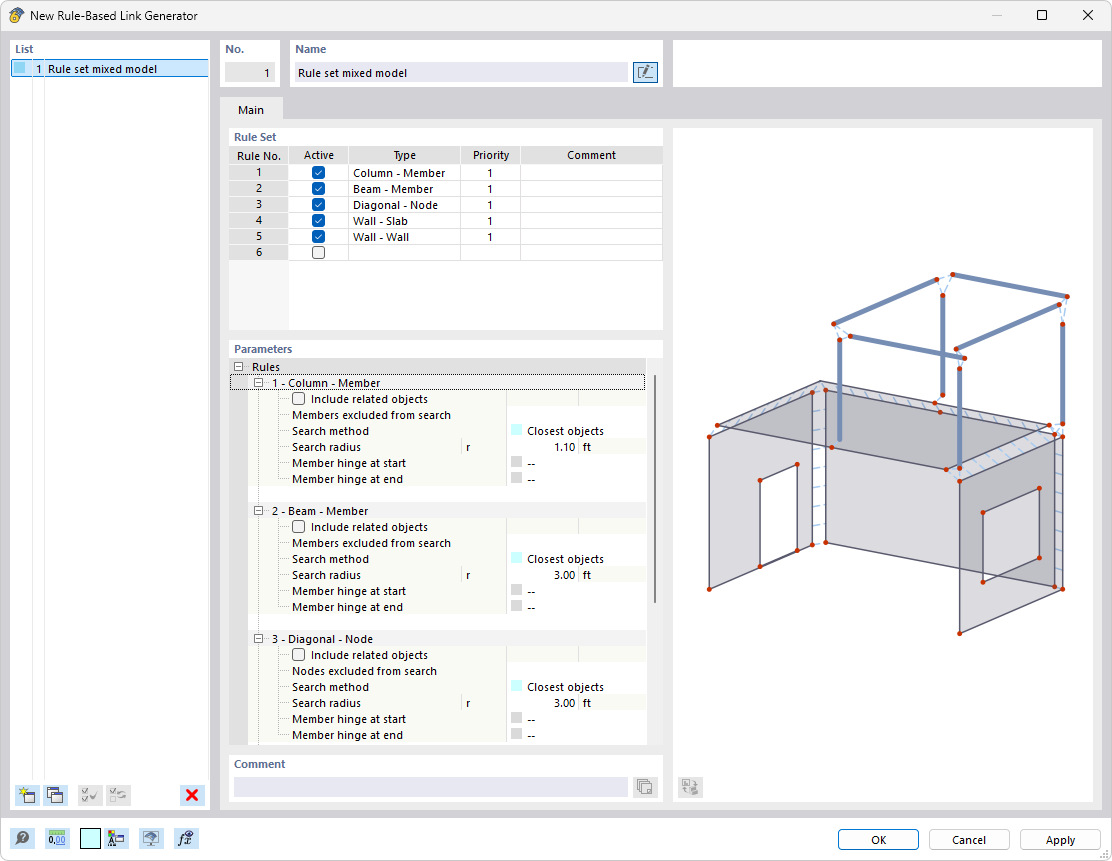Click the Active column header in Rule Set

(318, 155)
